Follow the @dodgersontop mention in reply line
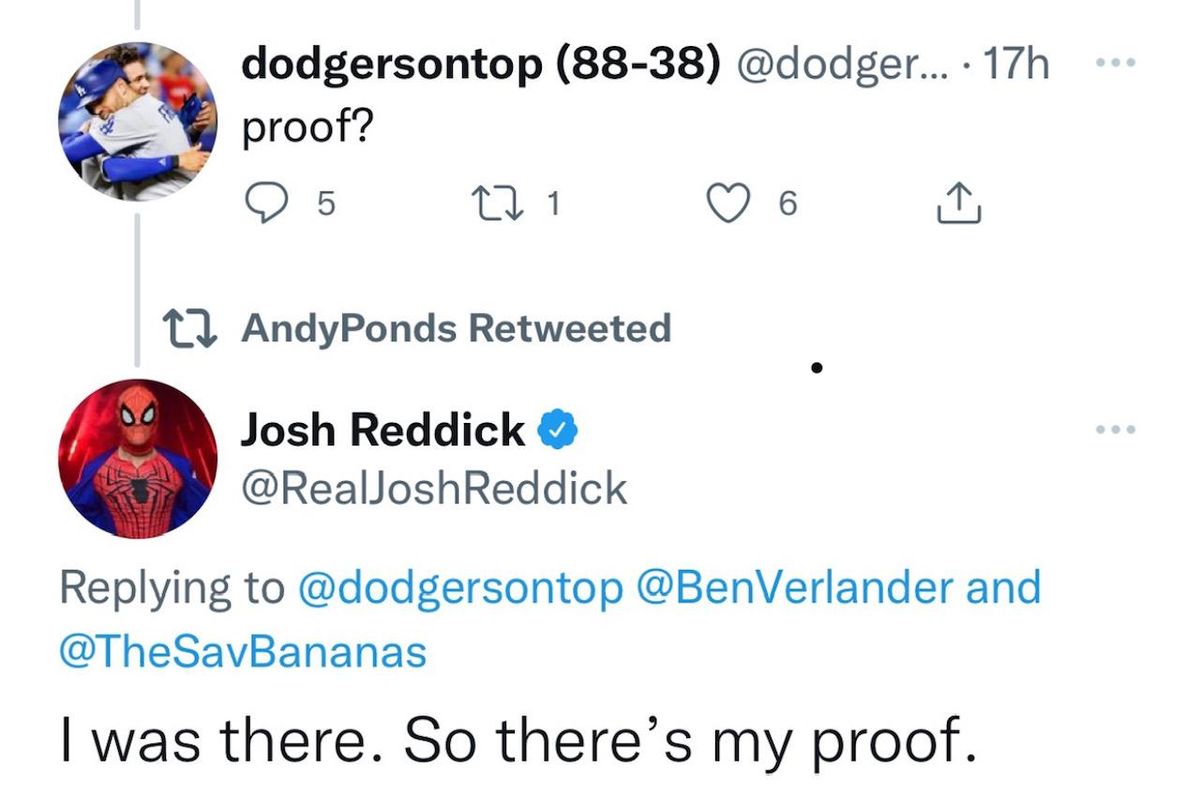The height and width of the screenshot is (799, 1200). 460,587
